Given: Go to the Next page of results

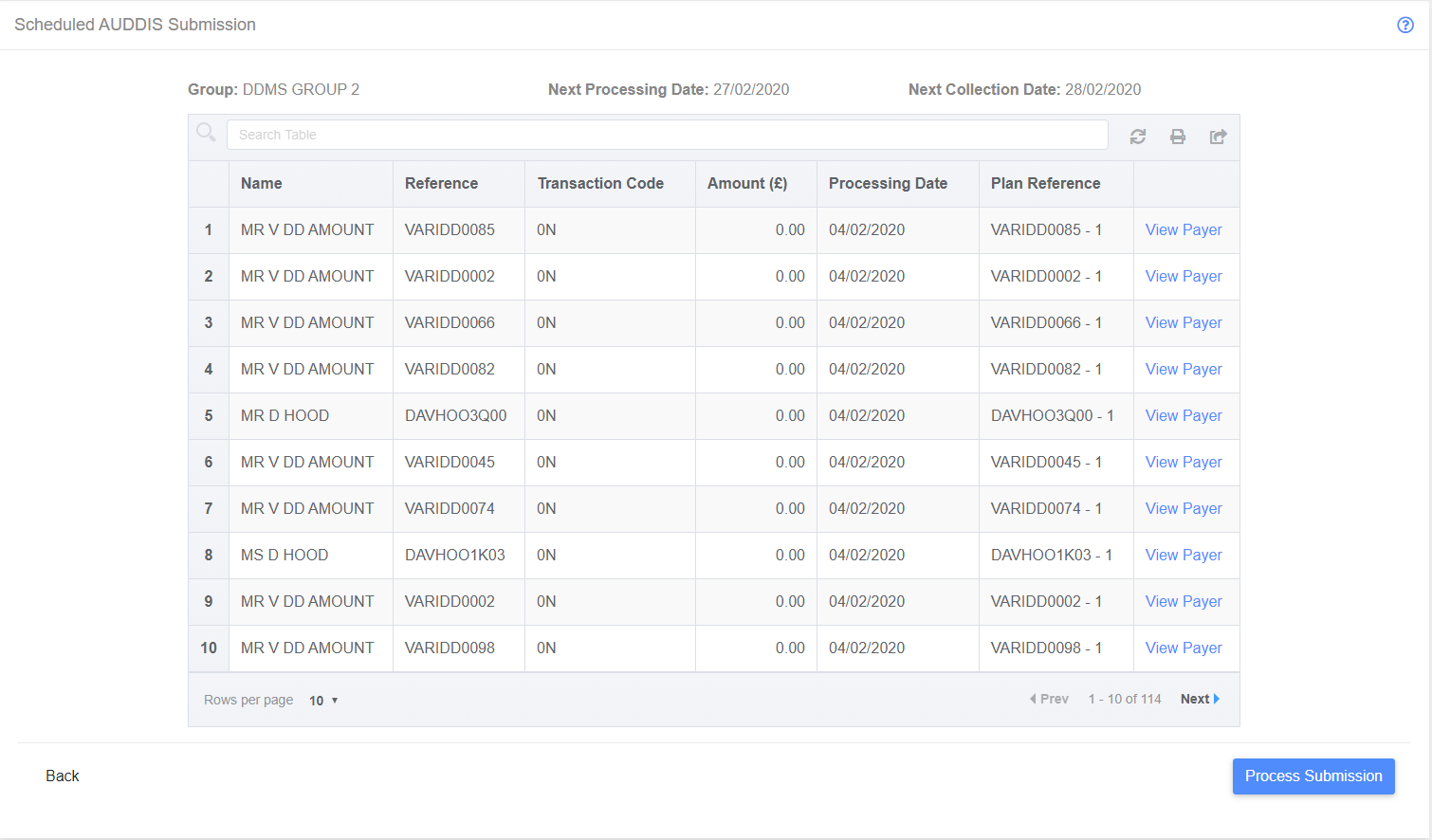Looking at the screenshot, I should coord(1200,699).
